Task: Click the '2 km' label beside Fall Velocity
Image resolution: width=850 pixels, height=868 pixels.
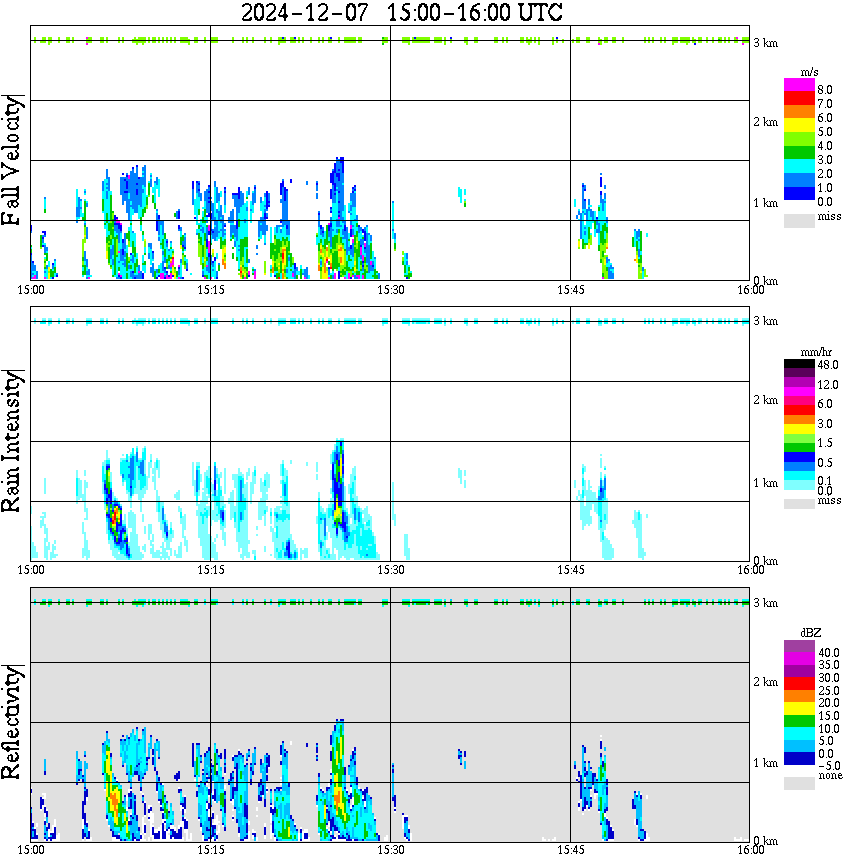Action: pyautogui.click(x=765, y=122)
